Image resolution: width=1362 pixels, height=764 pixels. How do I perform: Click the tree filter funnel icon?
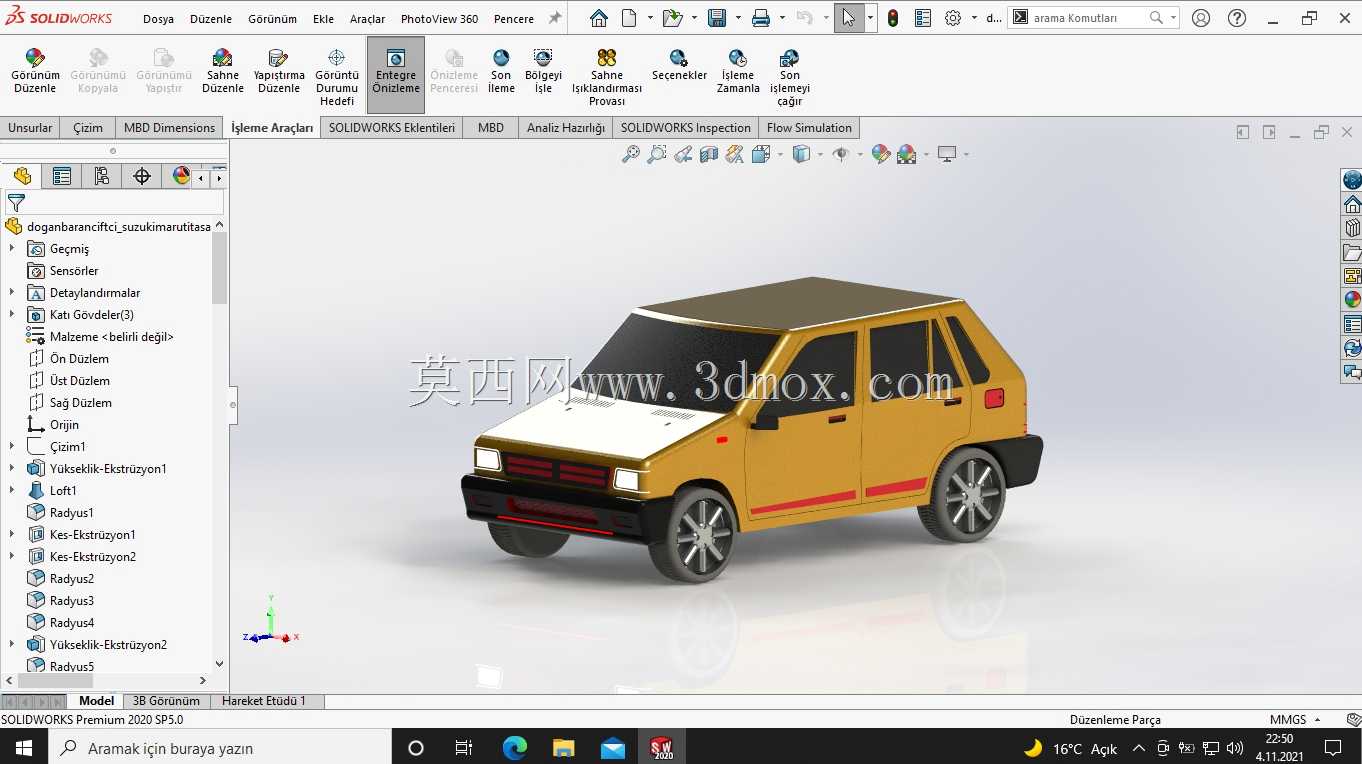pos(16,203)
